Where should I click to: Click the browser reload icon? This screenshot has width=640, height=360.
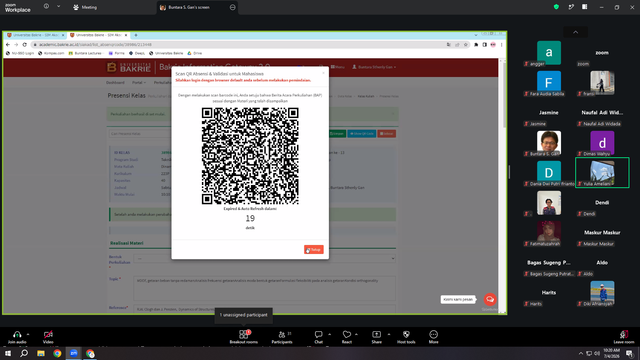pyautogui.click(x=24, y=44)
